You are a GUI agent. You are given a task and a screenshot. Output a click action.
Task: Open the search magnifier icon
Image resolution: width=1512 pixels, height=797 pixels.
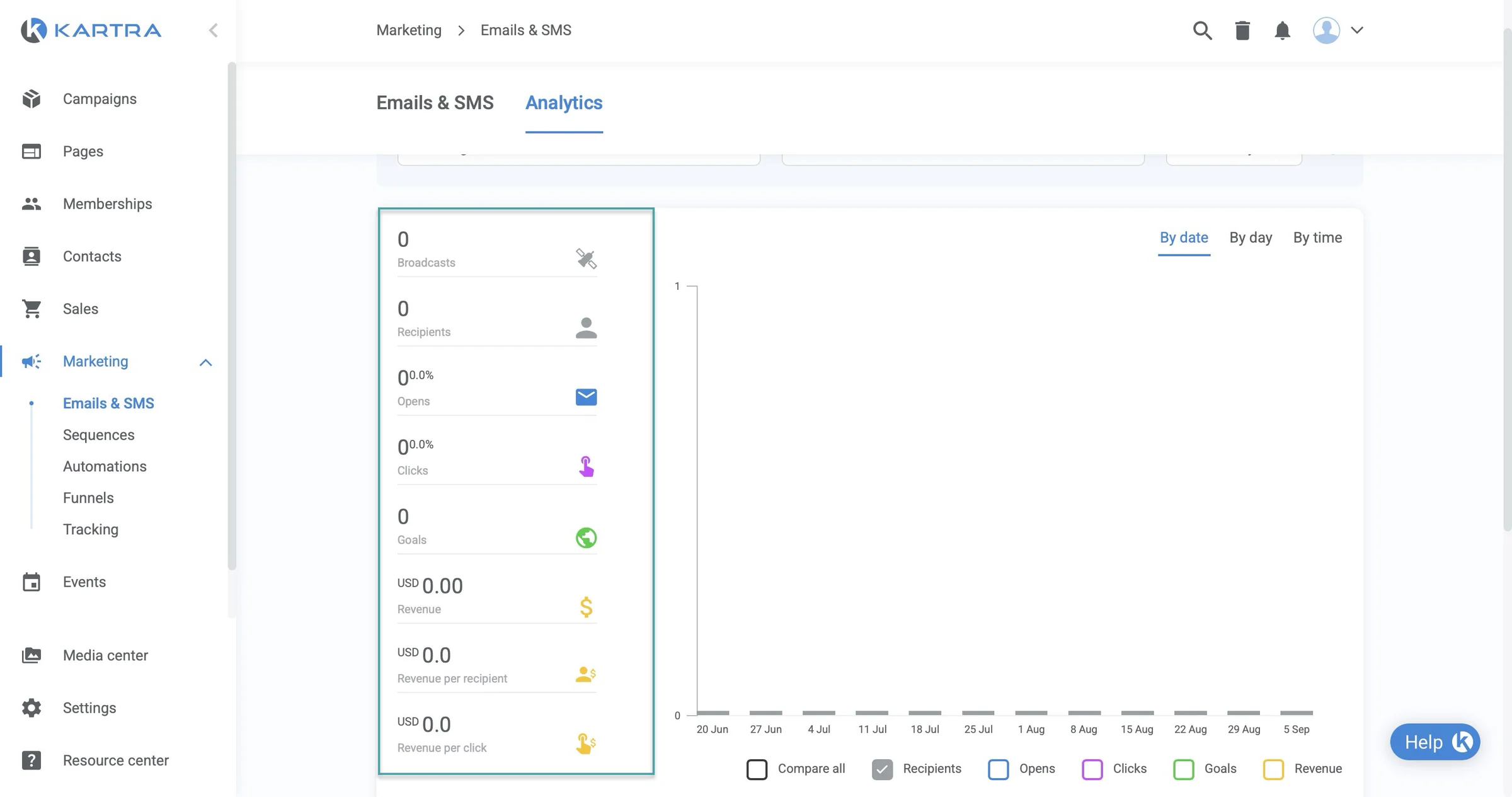coord(1202,30)
